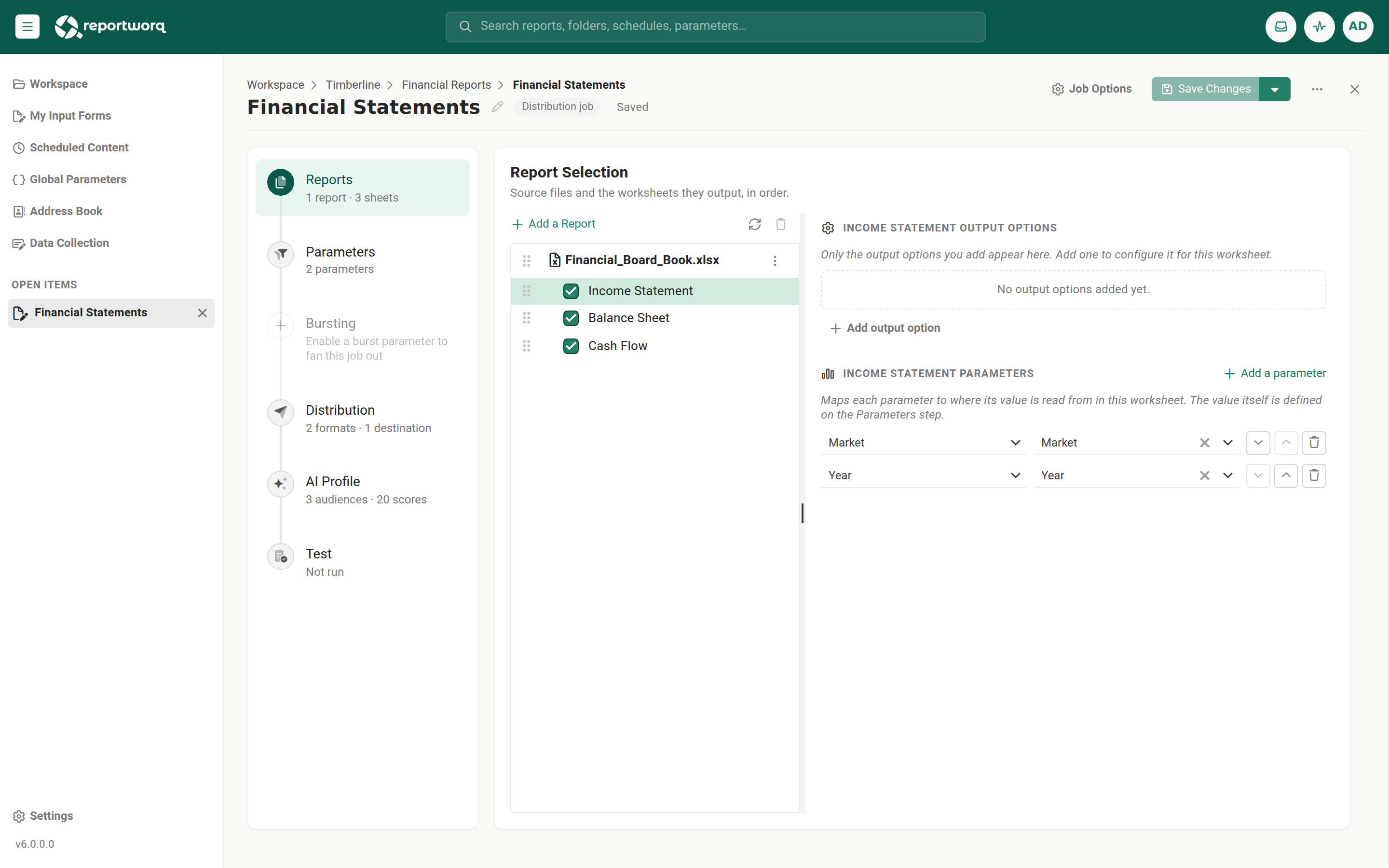Go to Financial Reports breadcrumb
This screenshot has height=868, width=1389.
click(x=446, y=85)
